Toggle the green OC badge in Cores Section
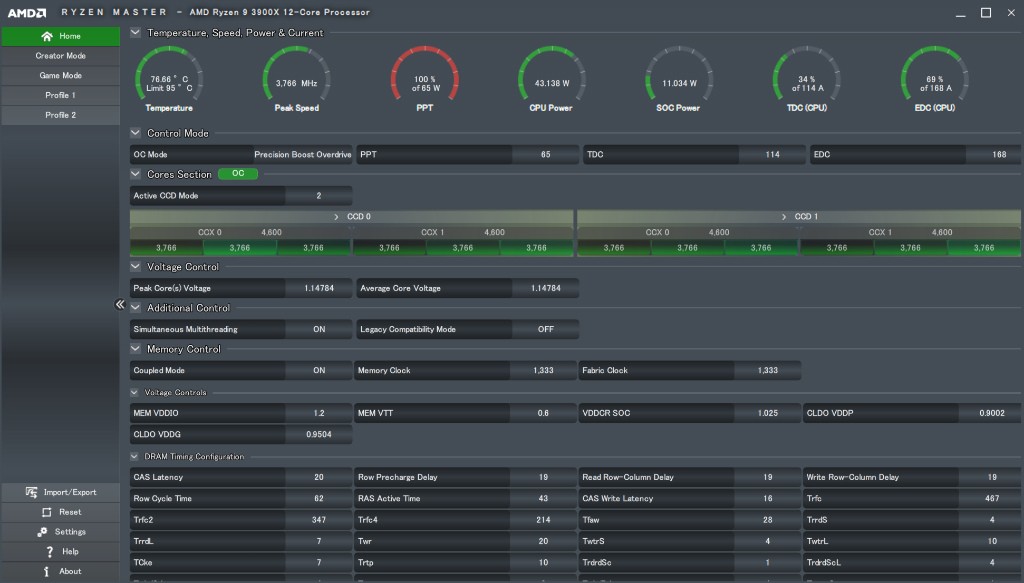This screenshot has height=583, width=1024. 238,174
